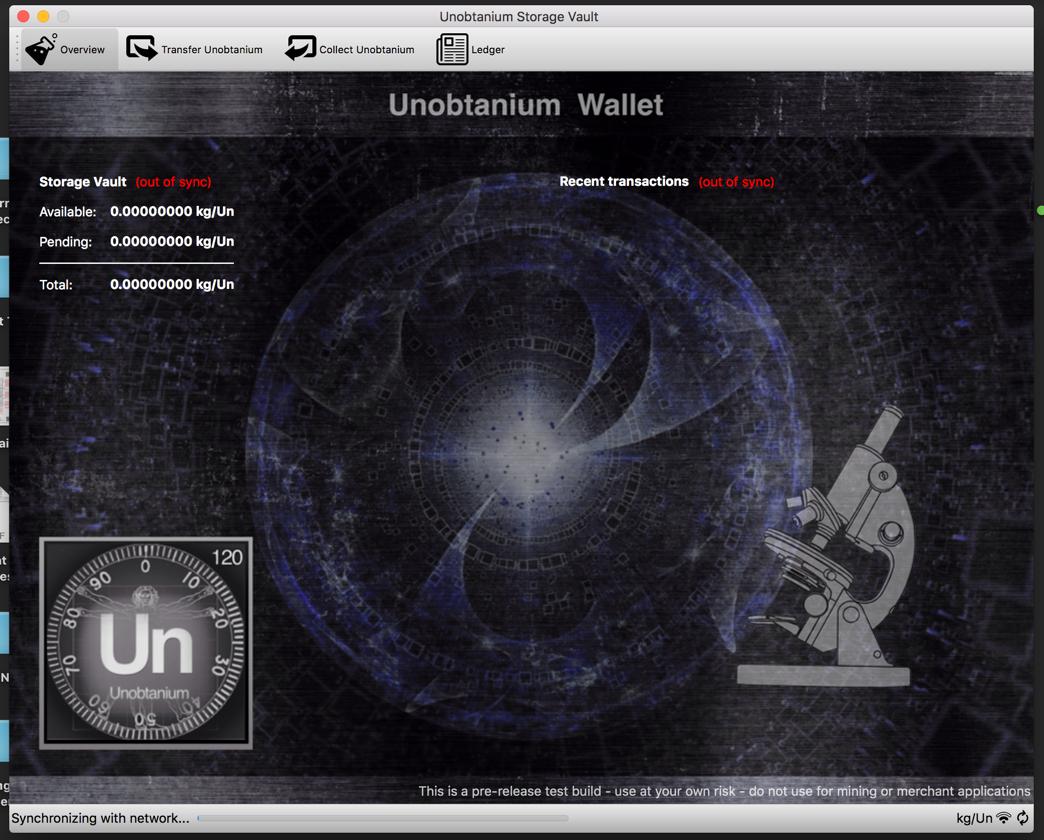
Task: Click "out of sync" beside Recent transactions
Action: click(x=736, y=182)
